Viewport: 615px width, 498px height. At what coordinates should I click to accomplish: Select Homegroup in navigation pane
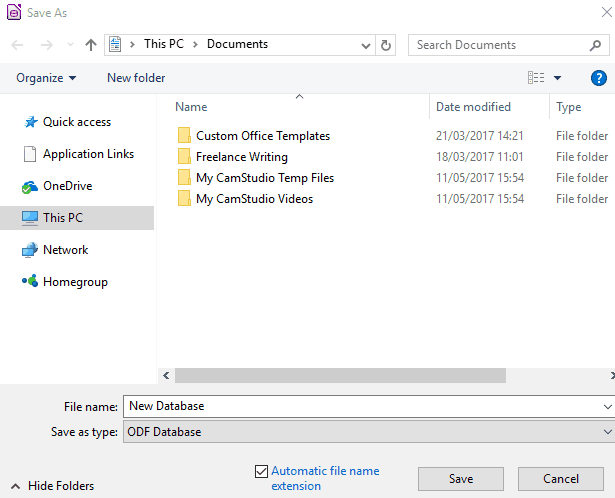pyautogui.click(x=75, y=282)
